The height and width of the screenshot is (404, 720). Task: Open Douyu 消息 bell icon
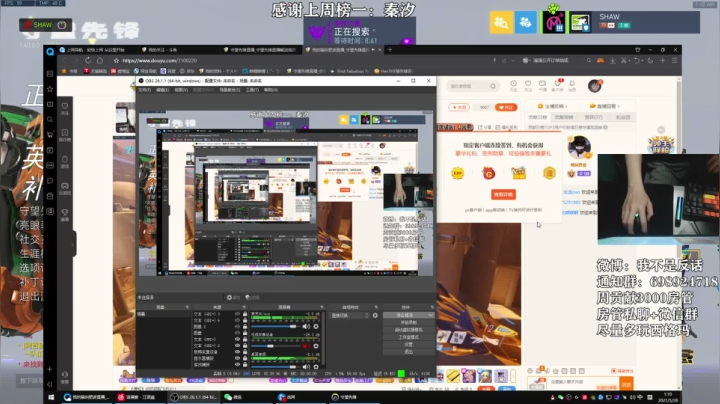pos(572,84)
